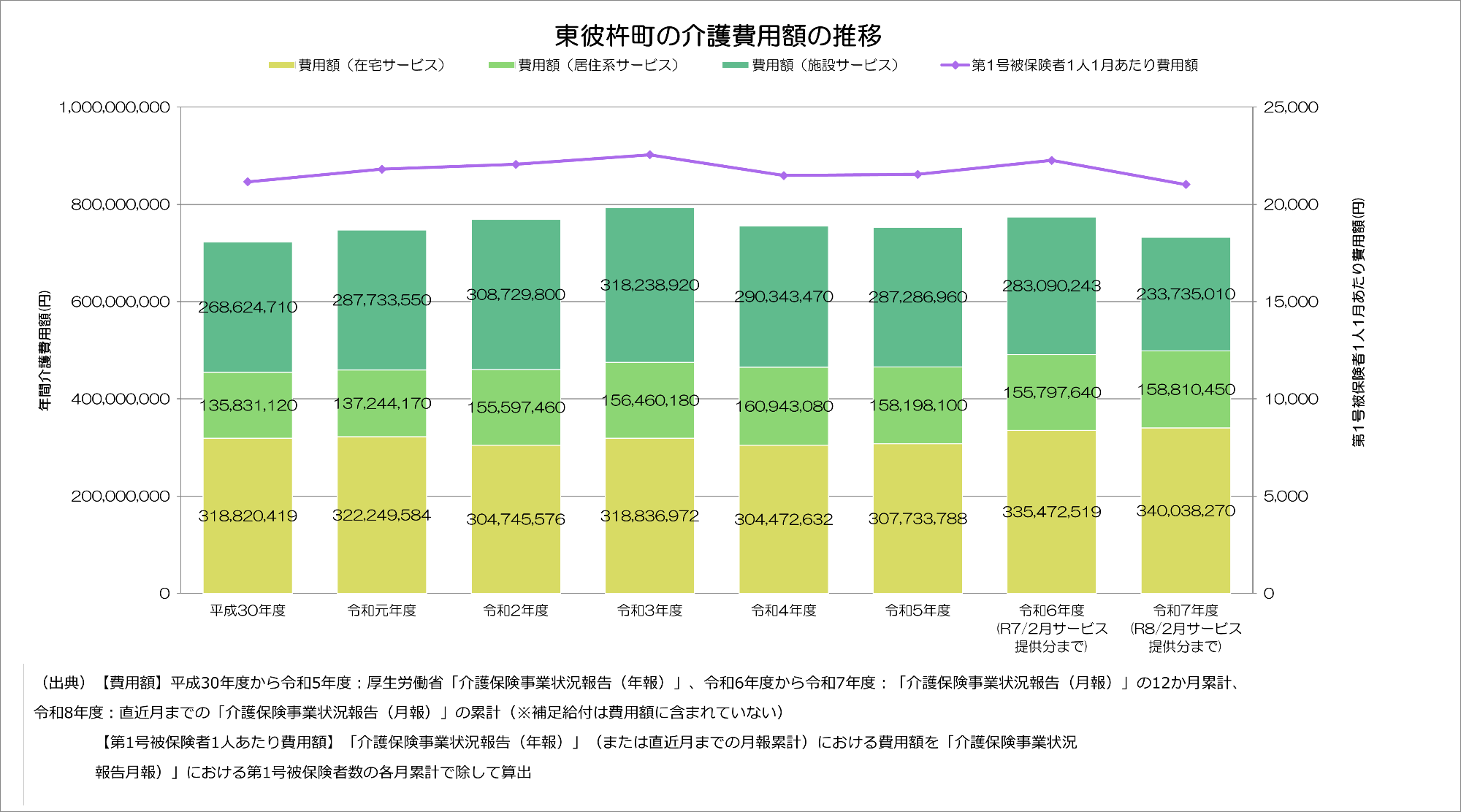Click data label 268,624,710
Image resolution: width=1461 pixels, height=812 pixels.
tap(248, 307)
